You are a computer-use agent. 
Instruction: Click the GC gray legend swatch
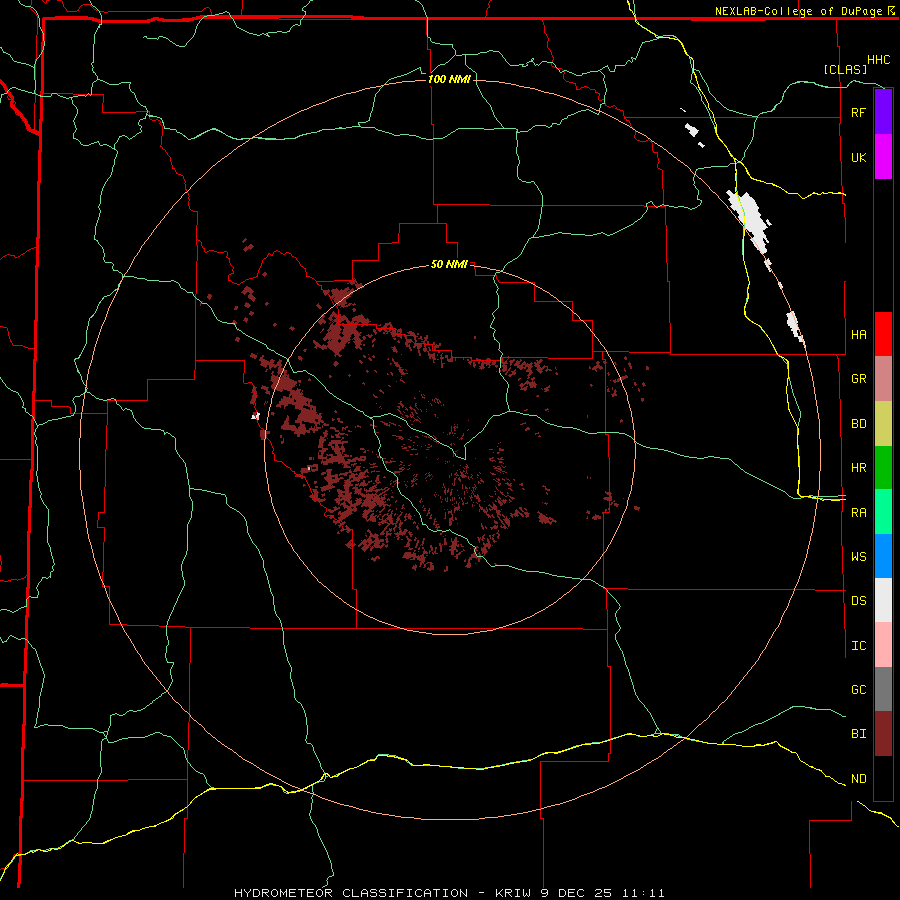tap(883, 689)
